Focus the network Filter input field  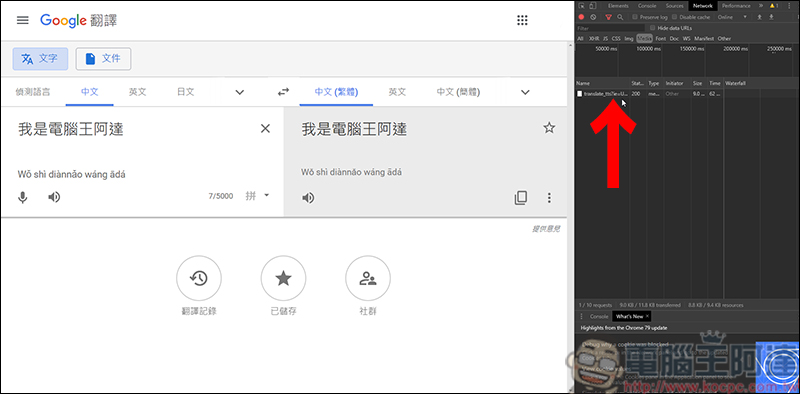[x=610, y=28]
